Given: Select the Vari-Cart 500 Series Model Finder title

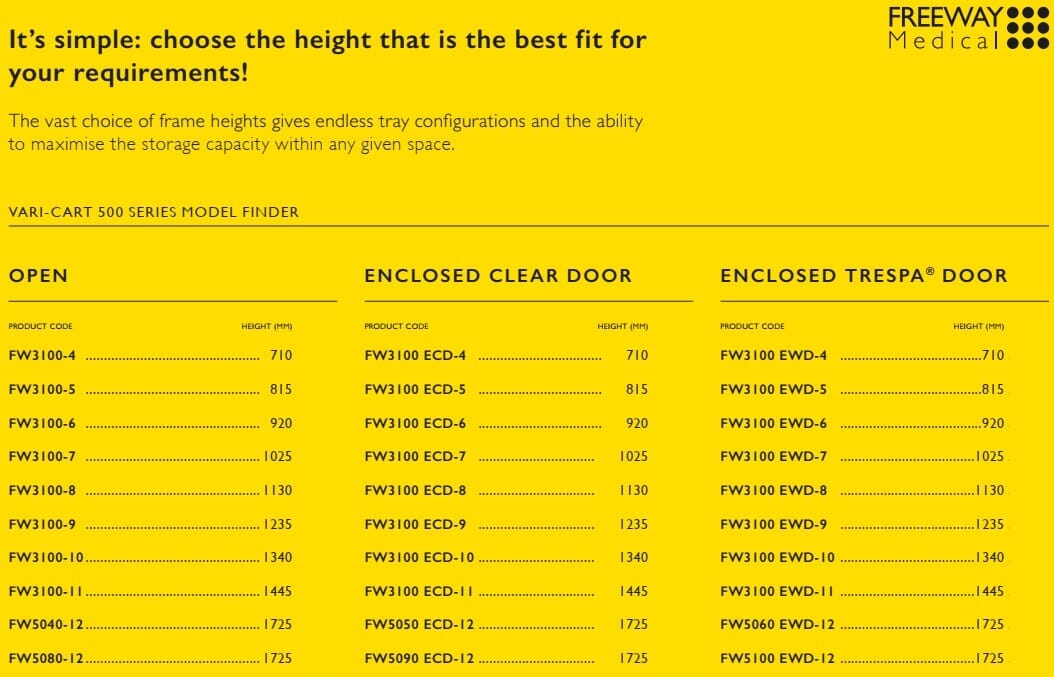Looking at the screenshot, I should pyautogui.click(x=153, y=212).
